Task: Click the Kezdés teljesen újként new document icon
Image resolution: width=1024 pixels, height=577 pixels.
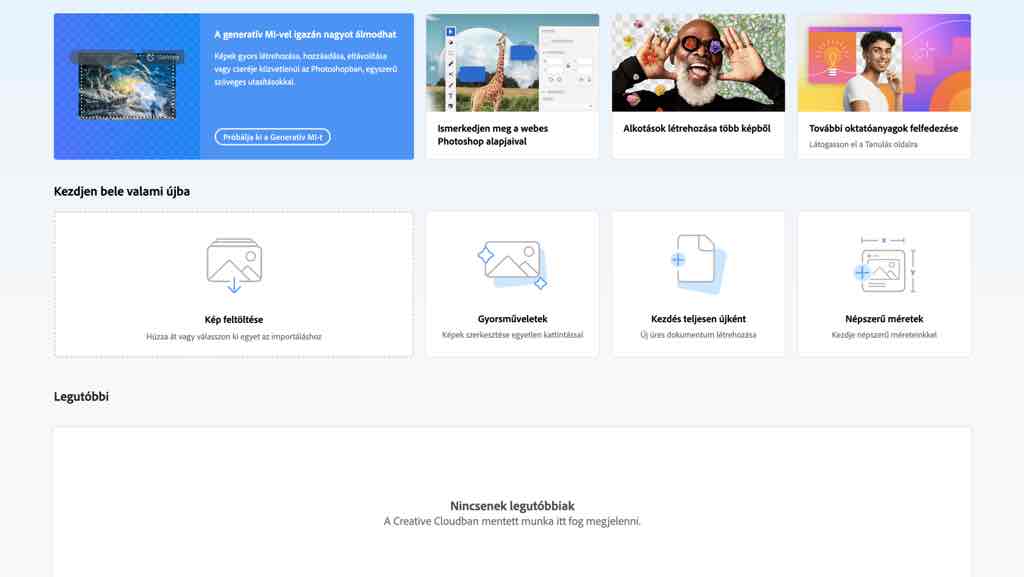Action: point(698,264)
